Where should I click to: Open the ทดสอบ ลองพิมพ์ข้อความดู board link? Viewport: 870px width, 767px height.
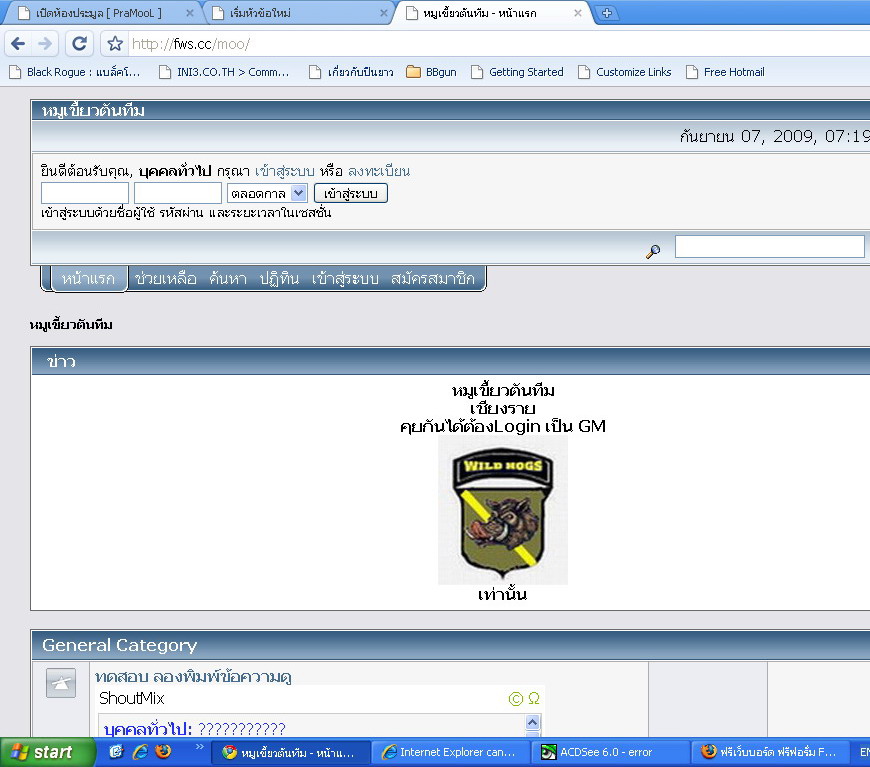pos(193,677)
